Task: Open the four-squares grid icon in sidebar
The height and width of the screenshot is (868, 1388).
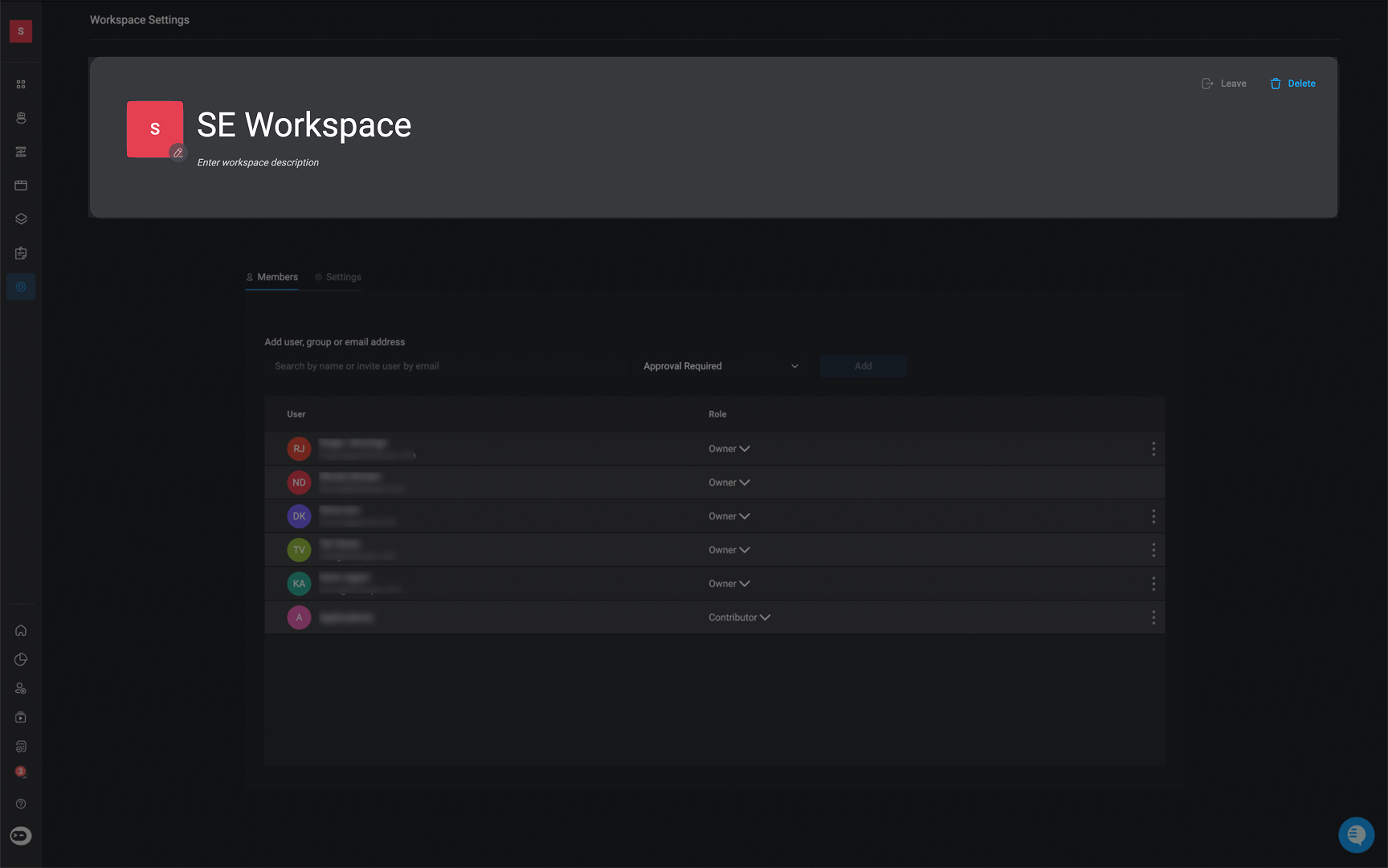Action: (x=21, y=84)
